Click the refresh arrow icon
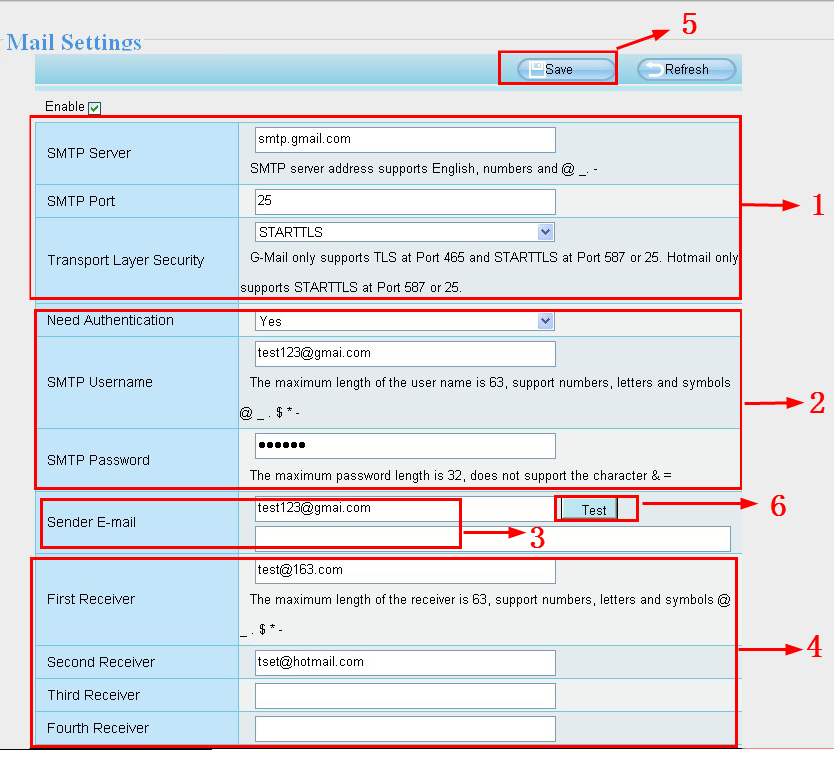The width and height of the screenshot is (834, 761). (655, 70)
